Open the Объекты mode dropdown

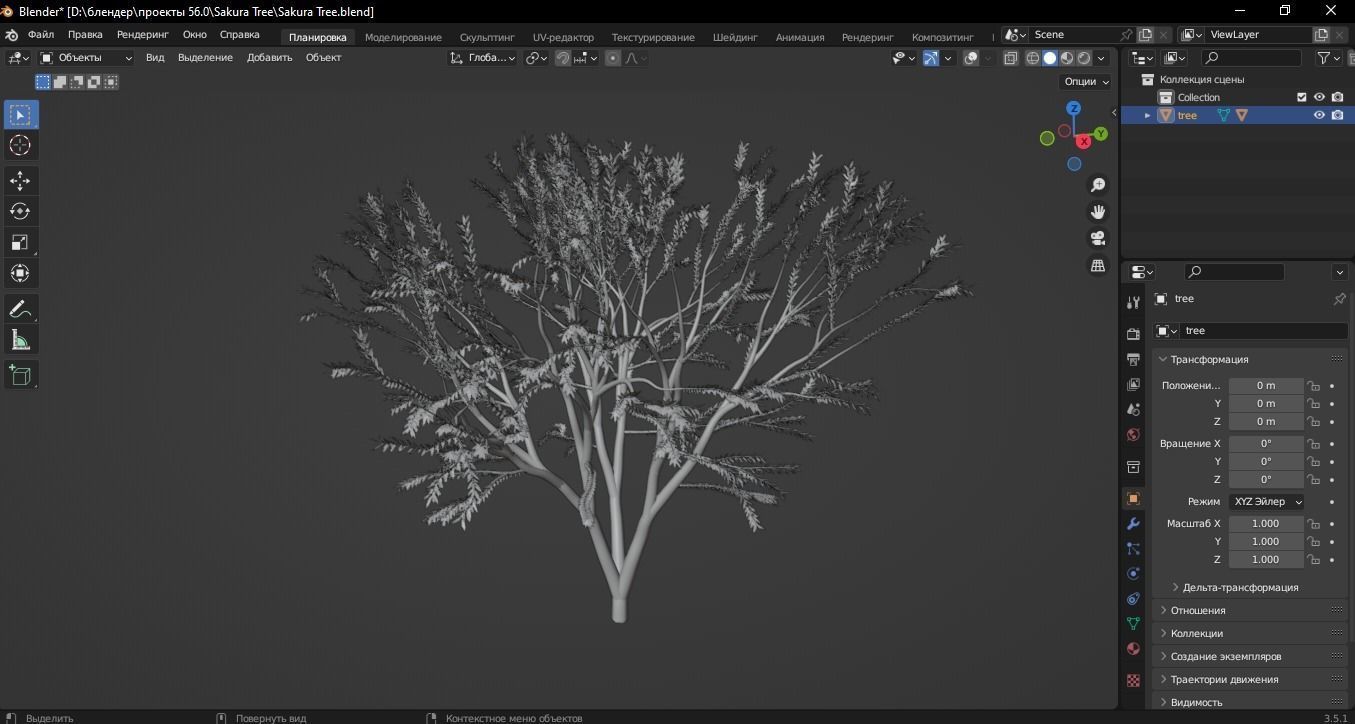pos(86,58)
